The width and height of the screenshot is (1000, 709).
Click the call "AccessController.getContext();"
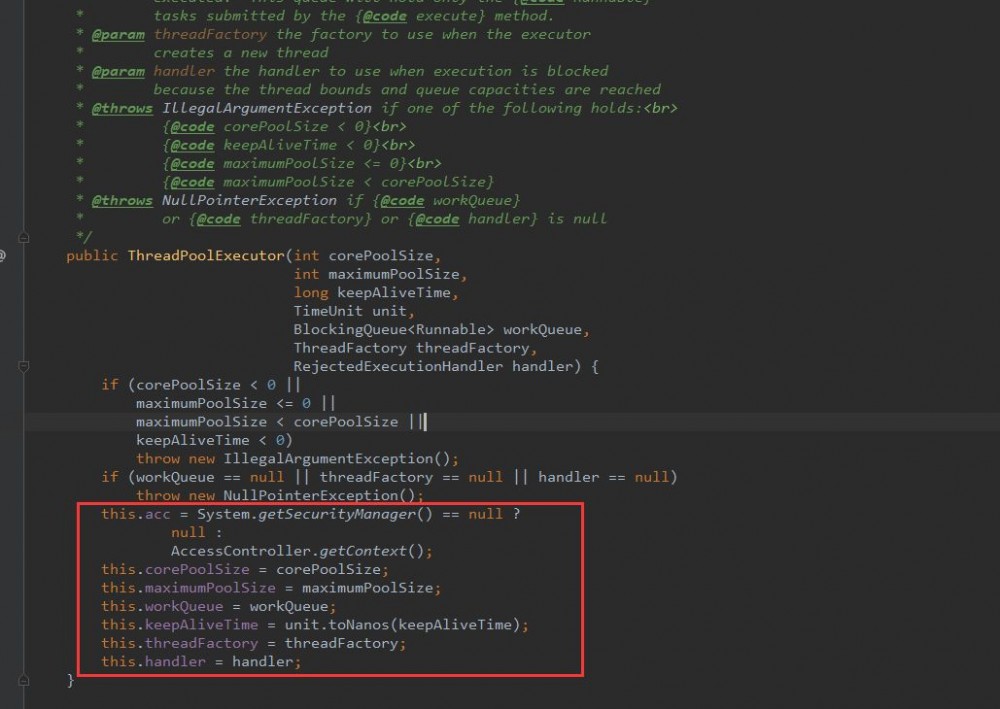point(302,551)
